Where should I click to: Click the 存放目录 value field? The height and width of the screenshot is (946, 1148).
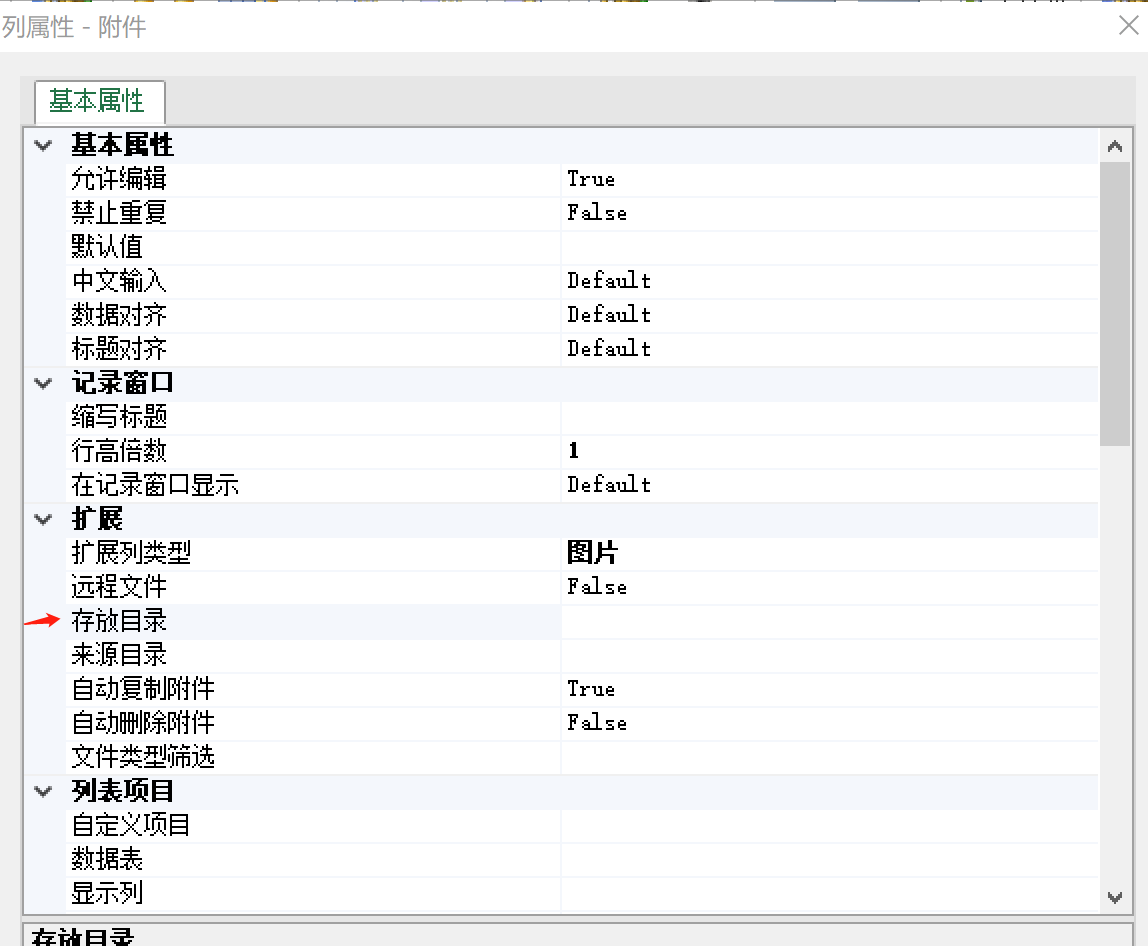828,622
